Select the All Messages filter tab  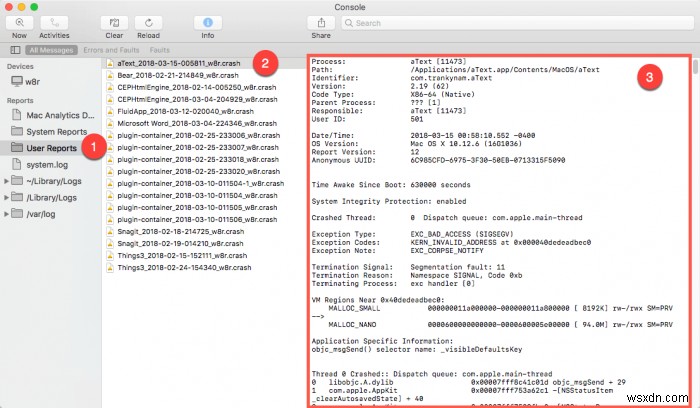tap(51, 50)
